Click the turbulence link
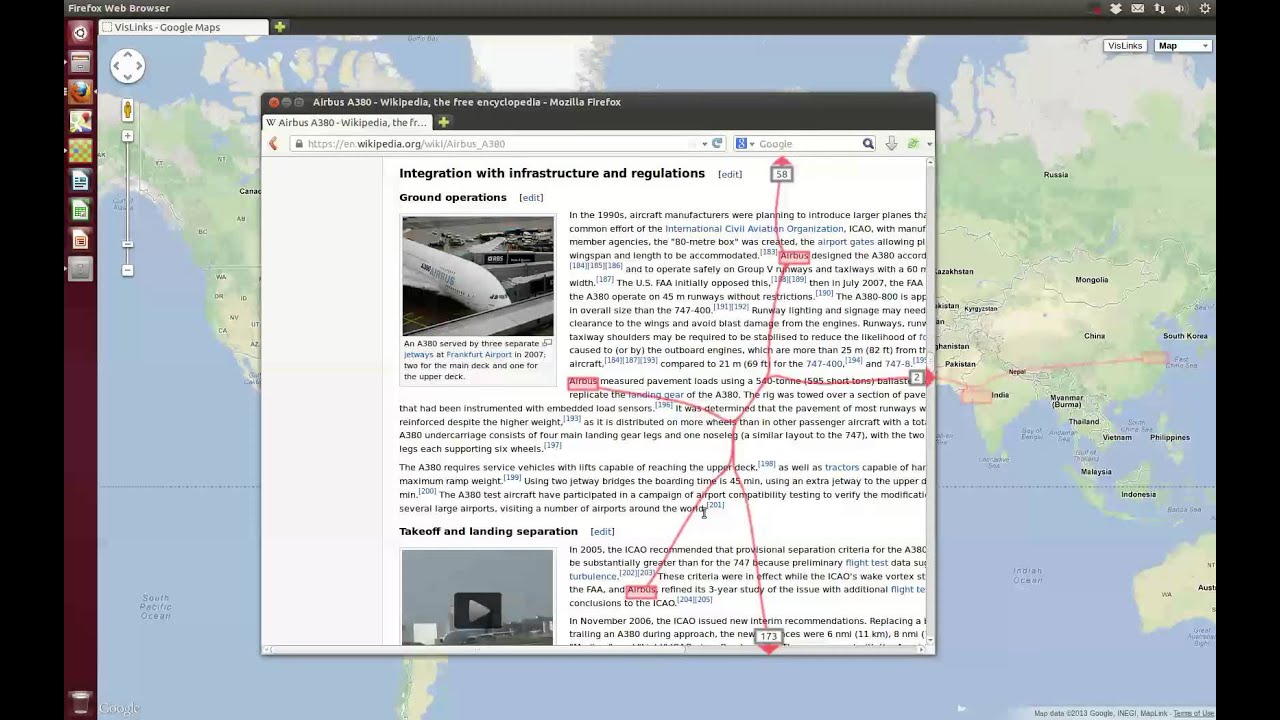1280x720 pixels. click(x=593, y=577)
